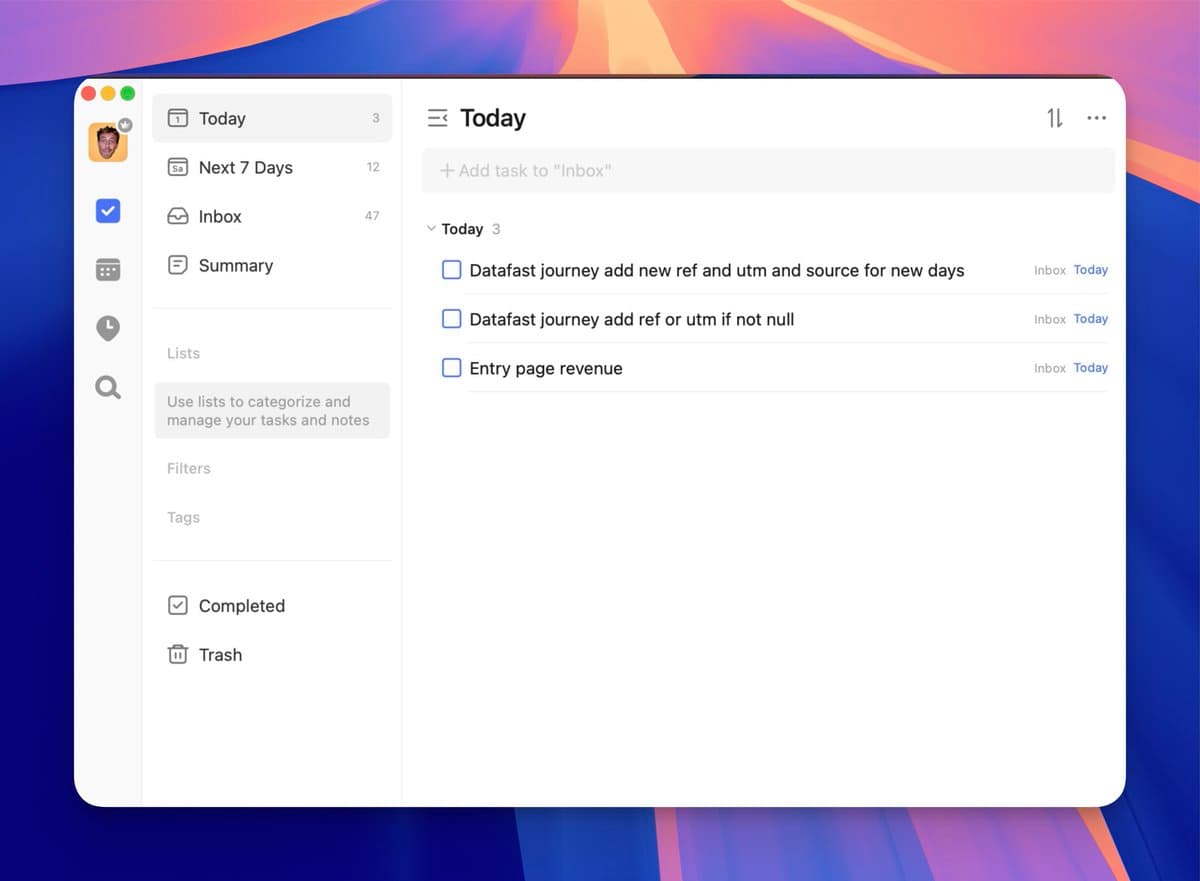Open the Search magnifier icon
Image resolution: width=1200 pixels, height=881 pixels.
[x=107, y=387]
